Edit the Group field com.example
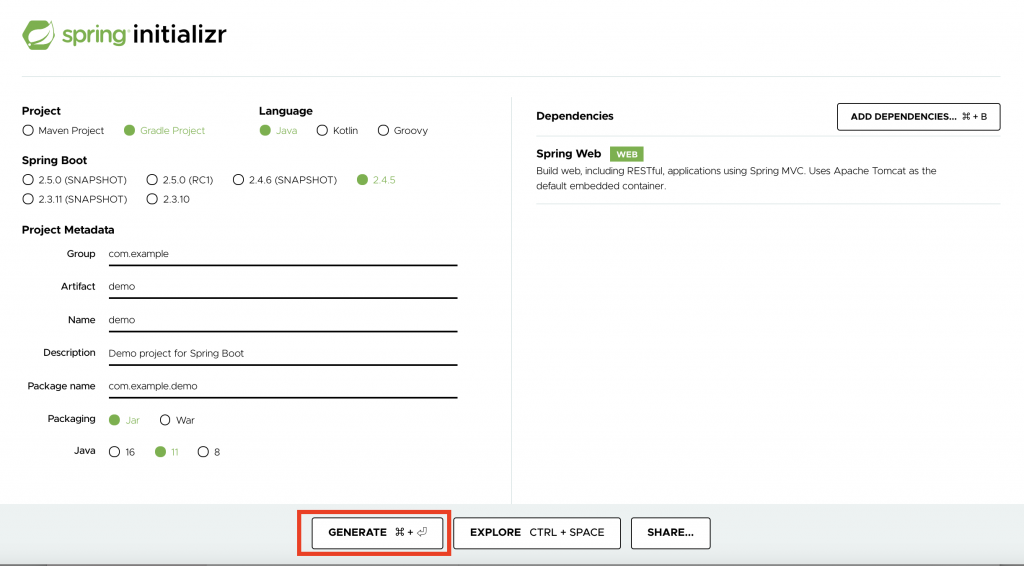 [x=283, y=254]
